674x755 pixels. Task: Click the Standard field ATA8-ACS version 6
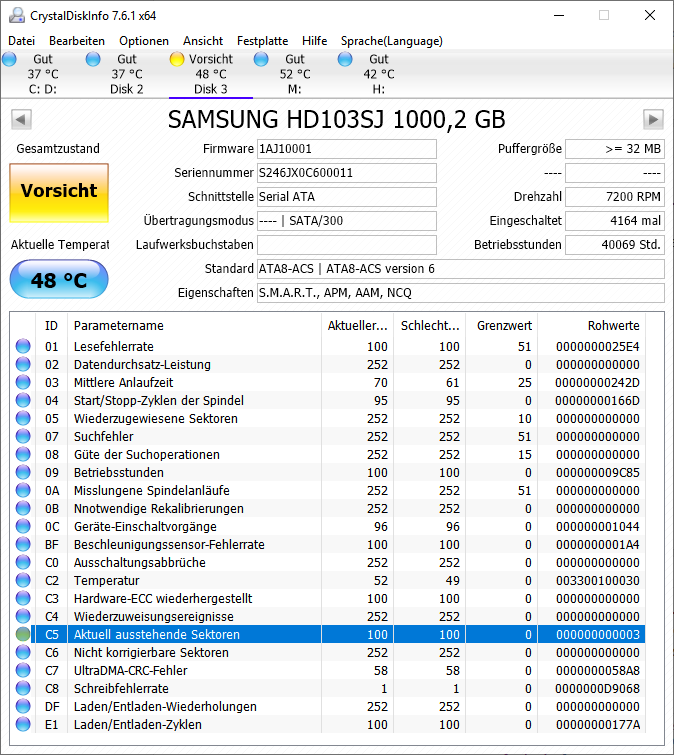tap(461, 269)
